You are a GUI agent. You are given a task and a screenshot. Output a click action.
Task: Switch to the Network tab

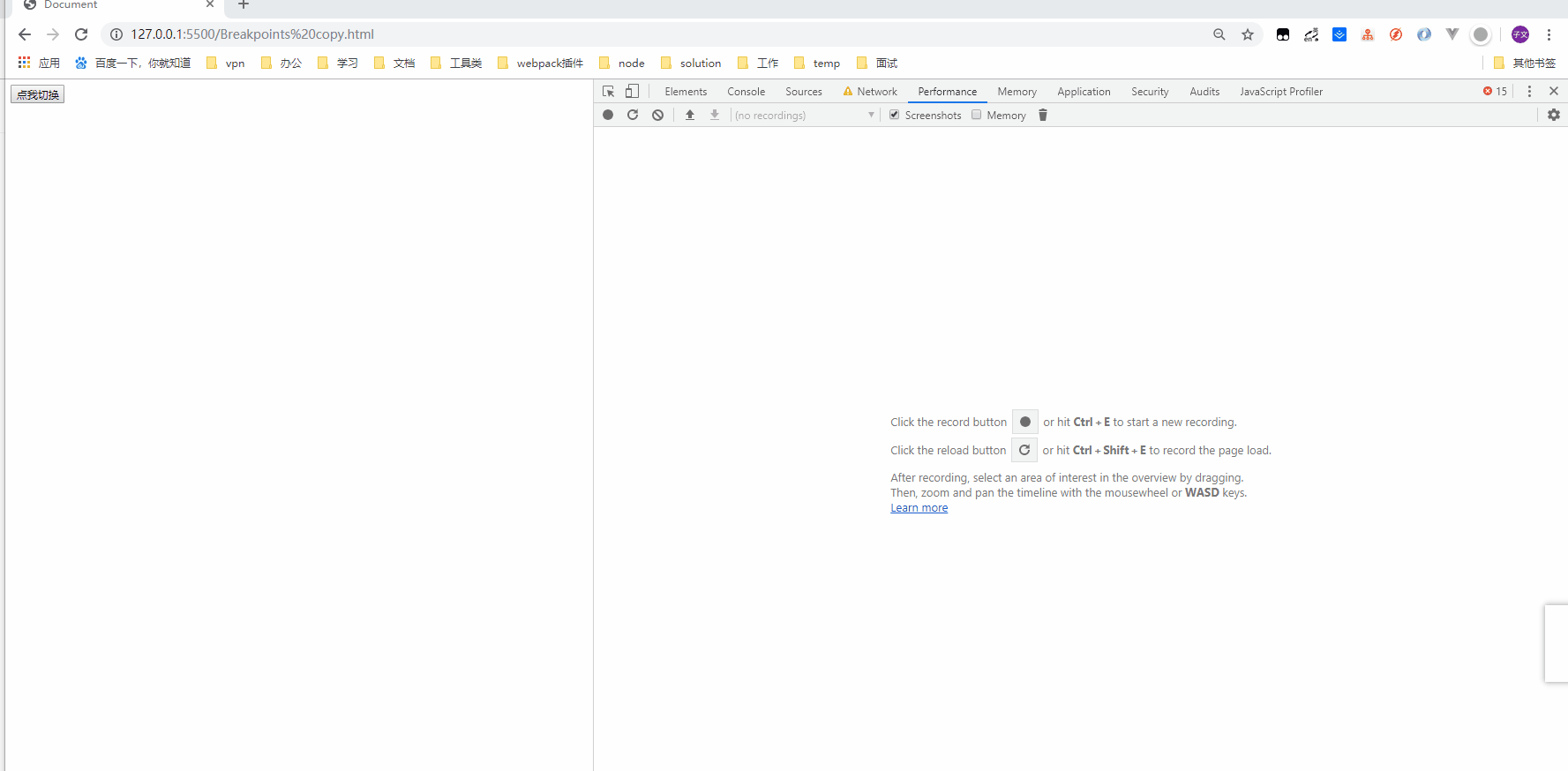pos(870,92)
